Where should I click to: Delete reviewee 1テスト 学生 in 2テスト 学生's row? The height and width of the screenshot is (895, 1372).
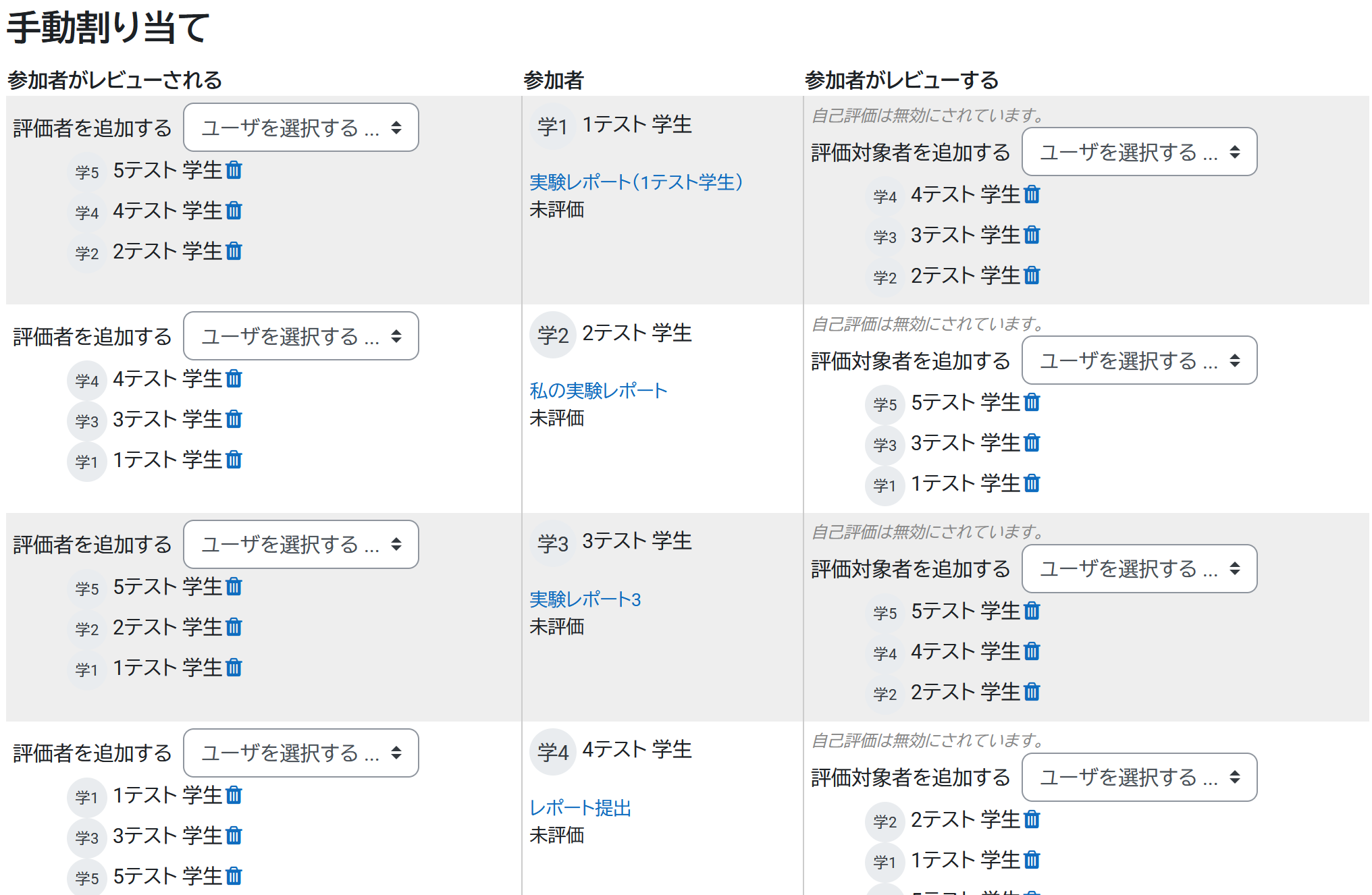click(x=1032, y=483)
